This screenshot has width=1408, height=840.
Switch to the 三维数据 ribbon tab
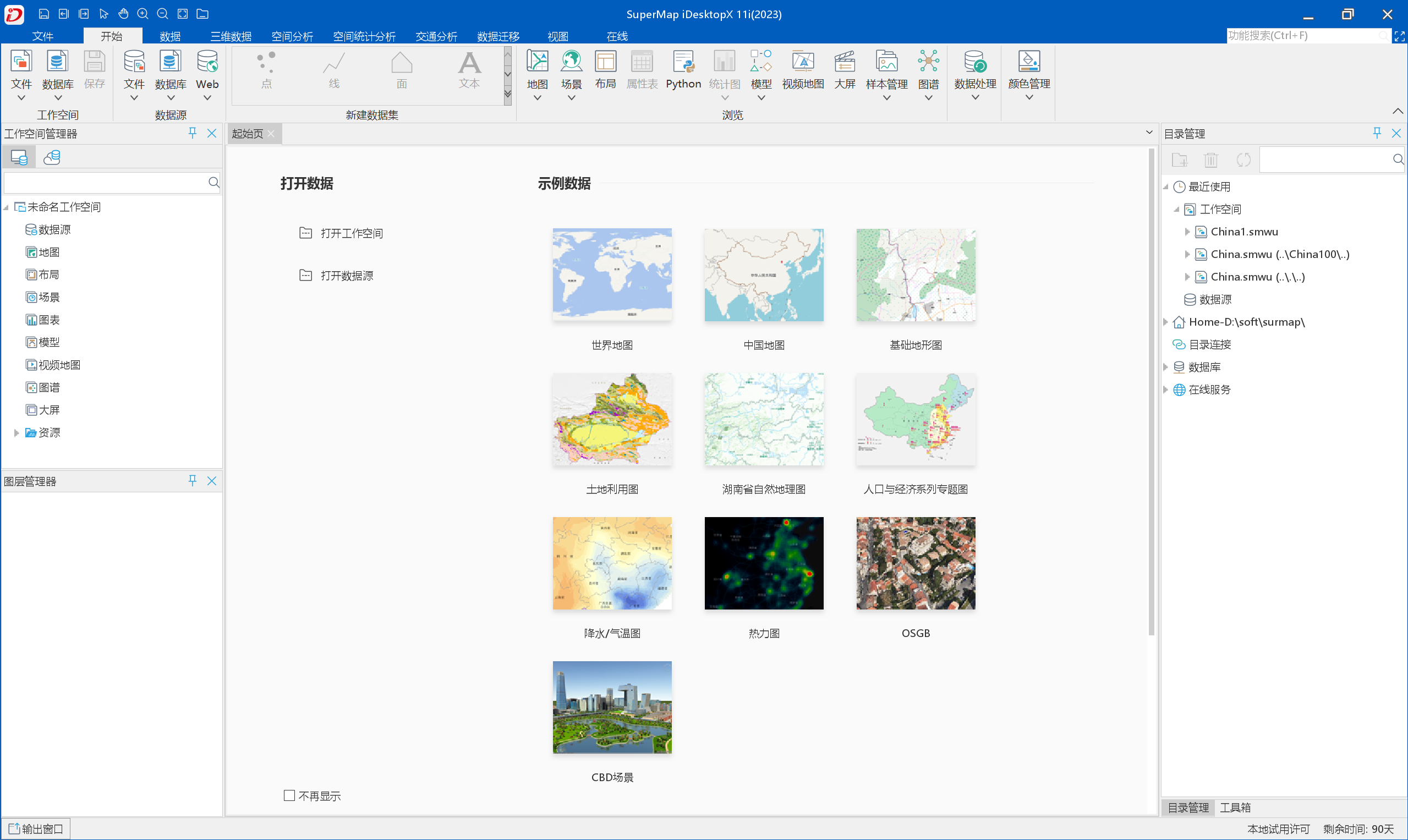231,36
